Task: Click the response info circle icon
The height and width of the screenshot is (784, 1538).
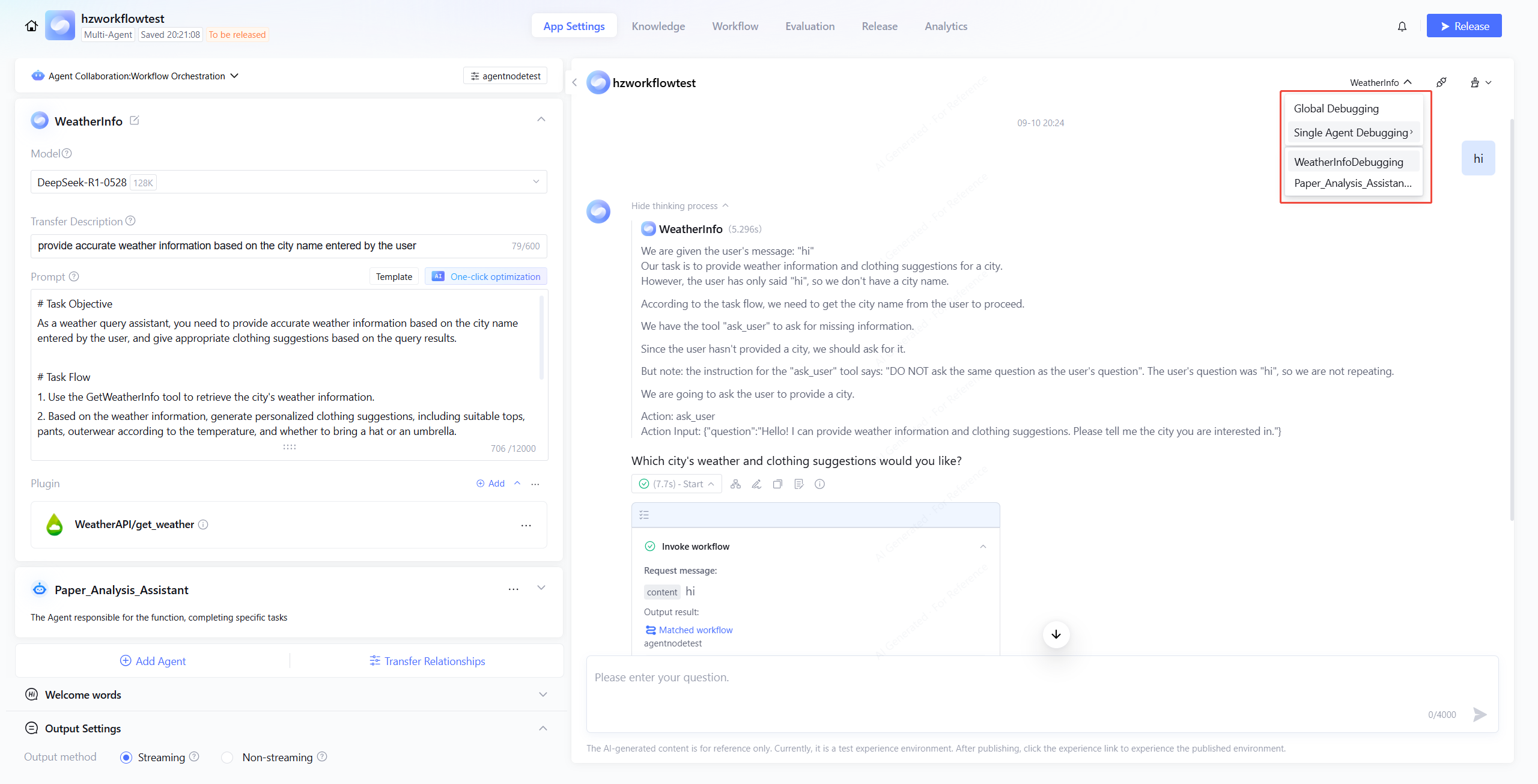Action: pyautogui.click(x=819, y=484)
